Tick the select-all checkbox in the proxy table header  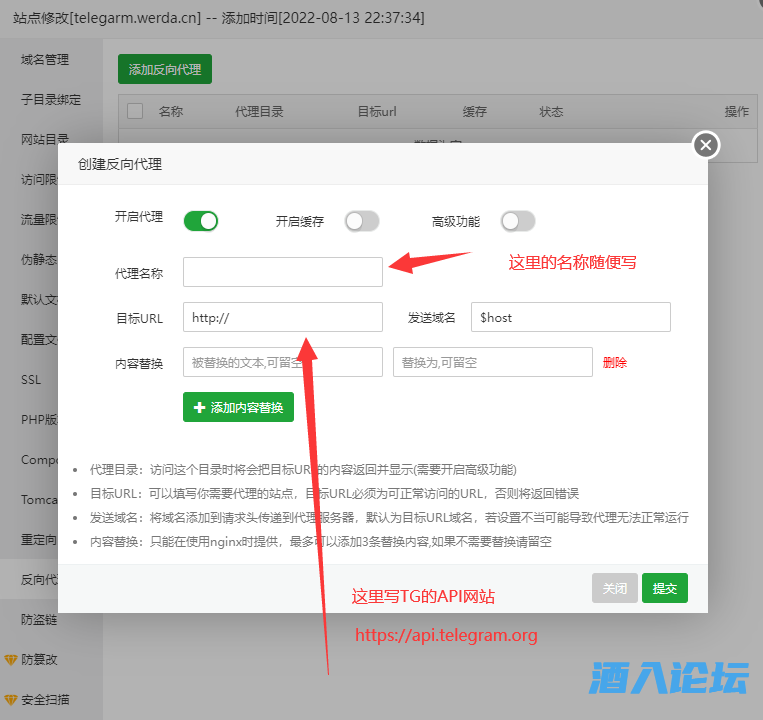pyautogui.click(x=135, y=111)
